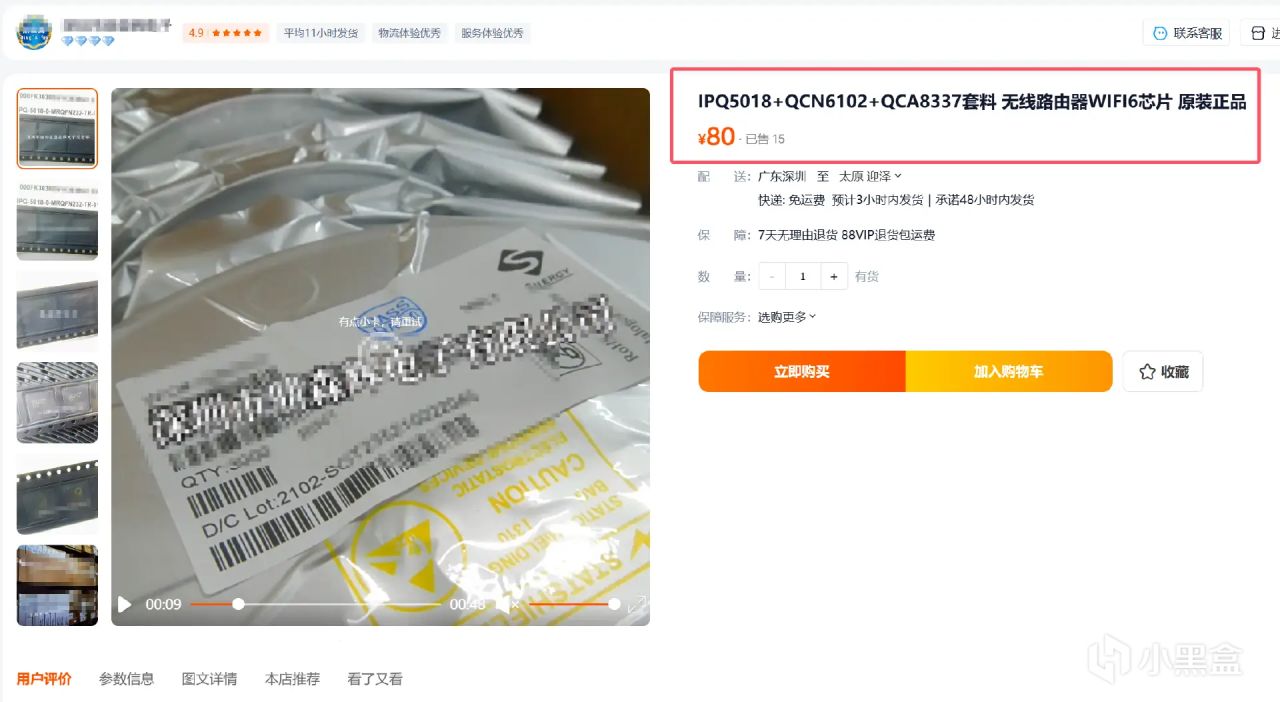
Task: Adjust the video volume slider
Action: pos(574,604)
